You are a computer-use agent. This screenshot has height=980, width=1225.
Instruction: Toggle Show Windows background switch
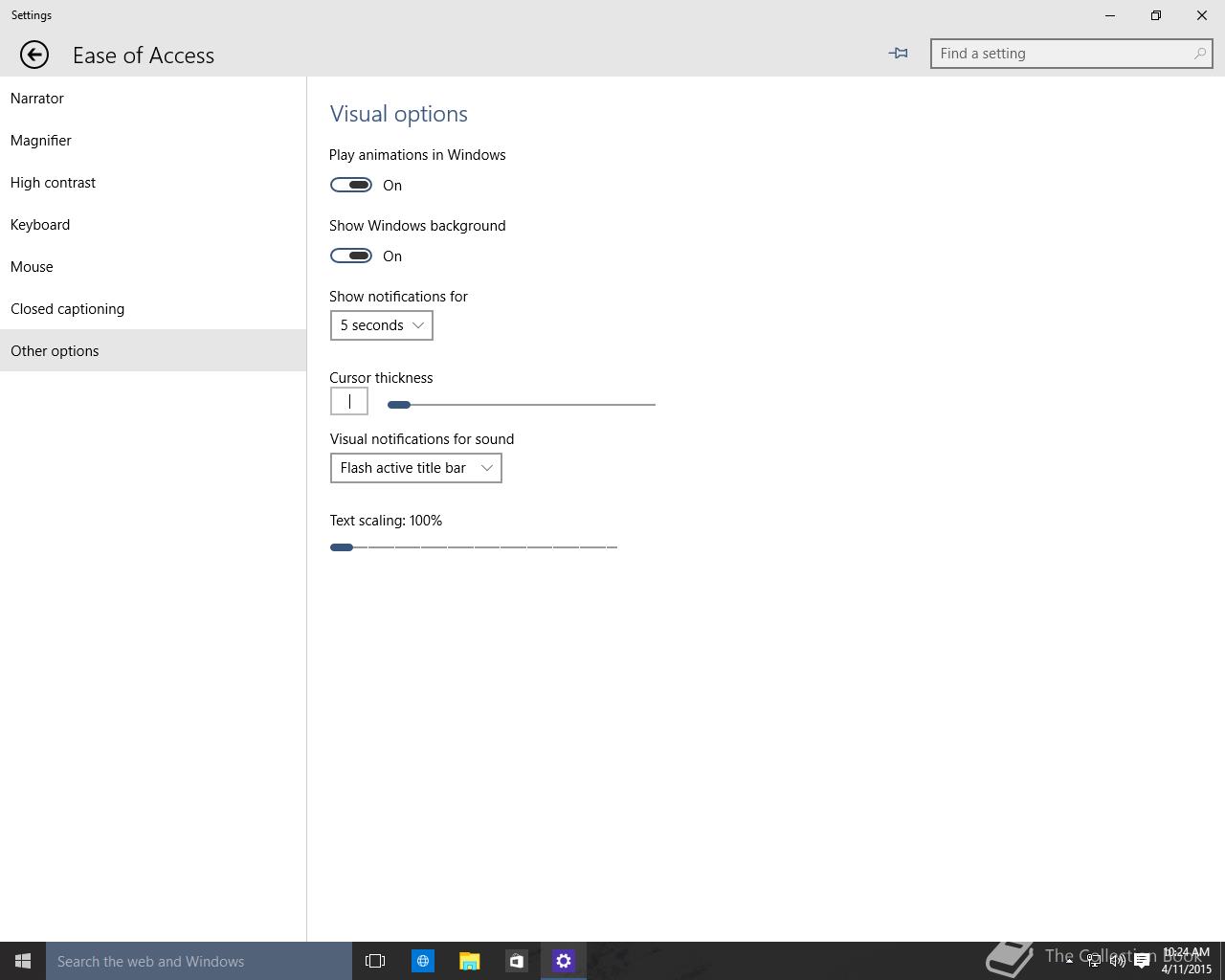(x=351, y=256)
